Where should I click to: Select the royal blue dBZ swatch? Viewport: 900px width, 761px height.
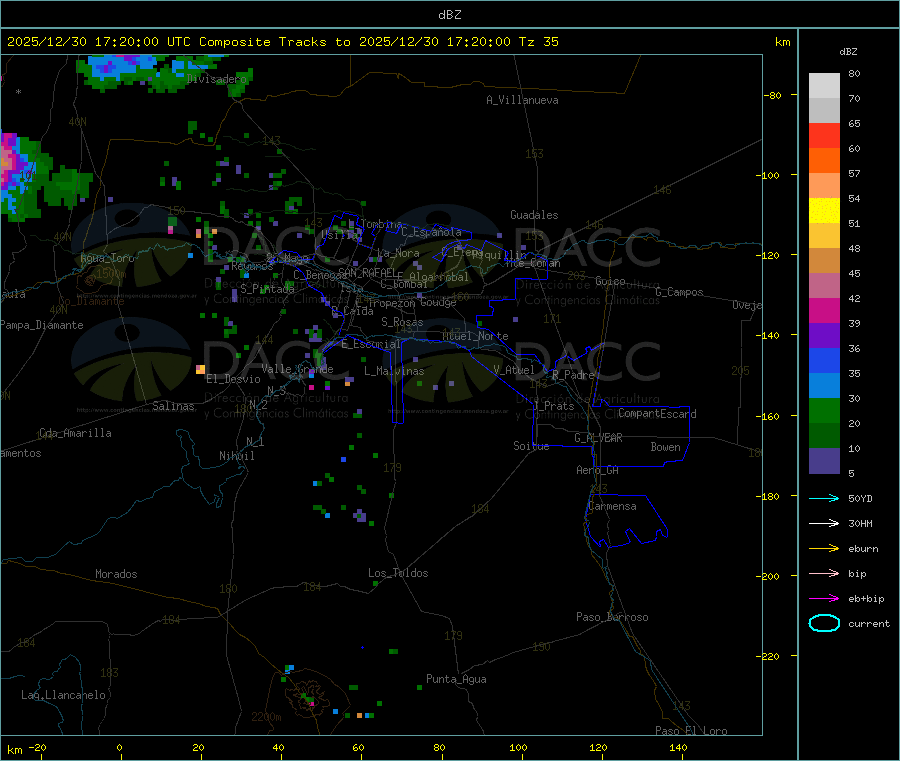tap(824, 360)
